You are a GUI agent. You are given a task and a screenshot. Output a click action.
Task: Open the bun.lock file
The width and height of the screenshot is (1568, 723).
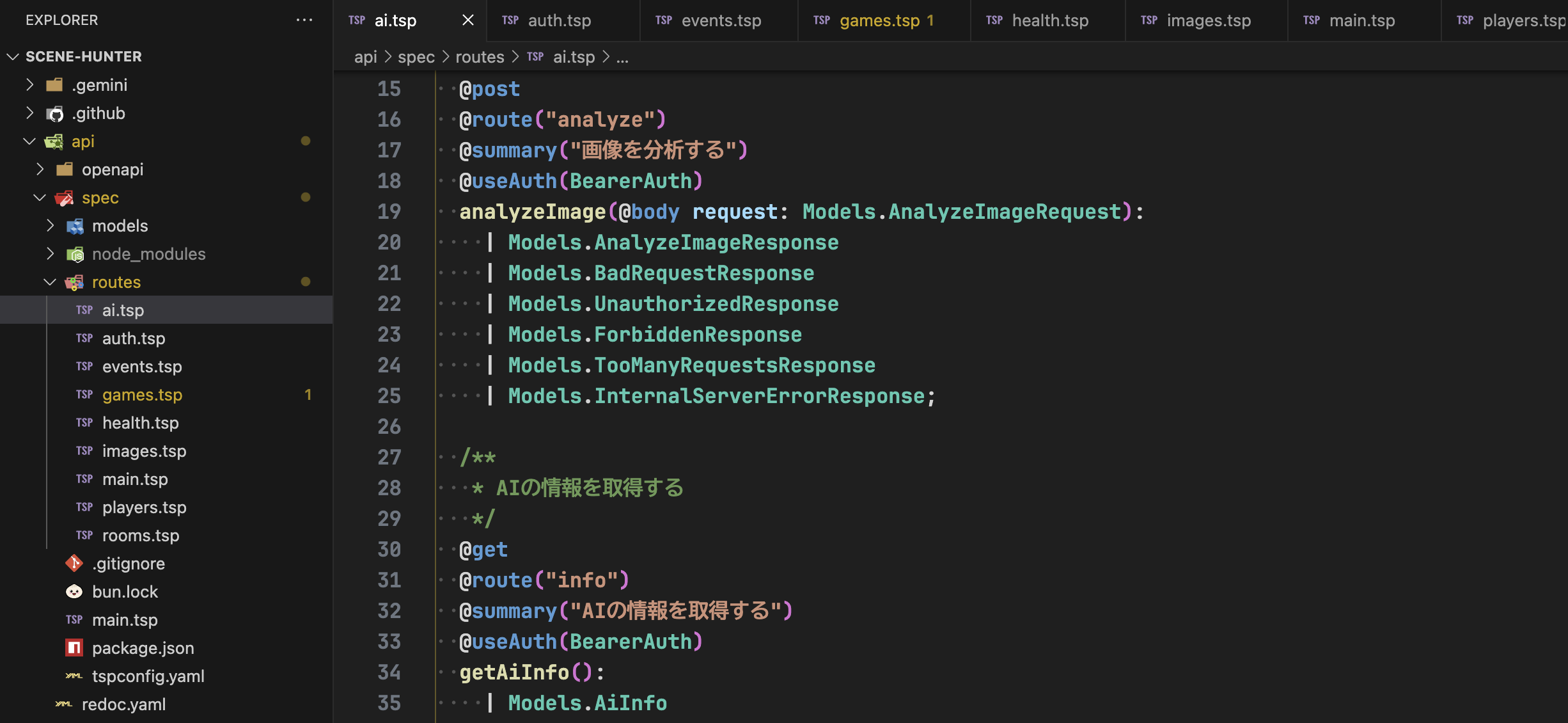coord(166,591)
